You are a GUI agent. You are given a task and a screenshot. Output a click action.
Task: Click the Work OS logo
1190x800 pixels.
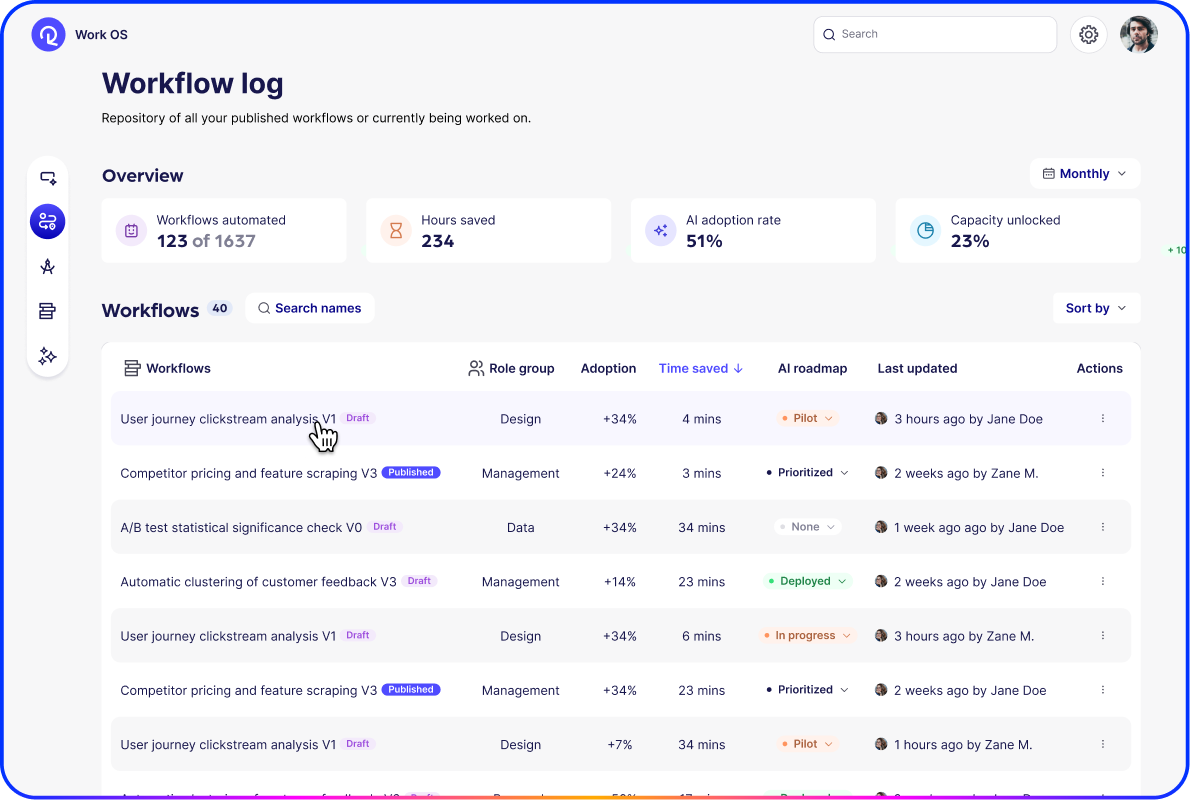[48, 34]
